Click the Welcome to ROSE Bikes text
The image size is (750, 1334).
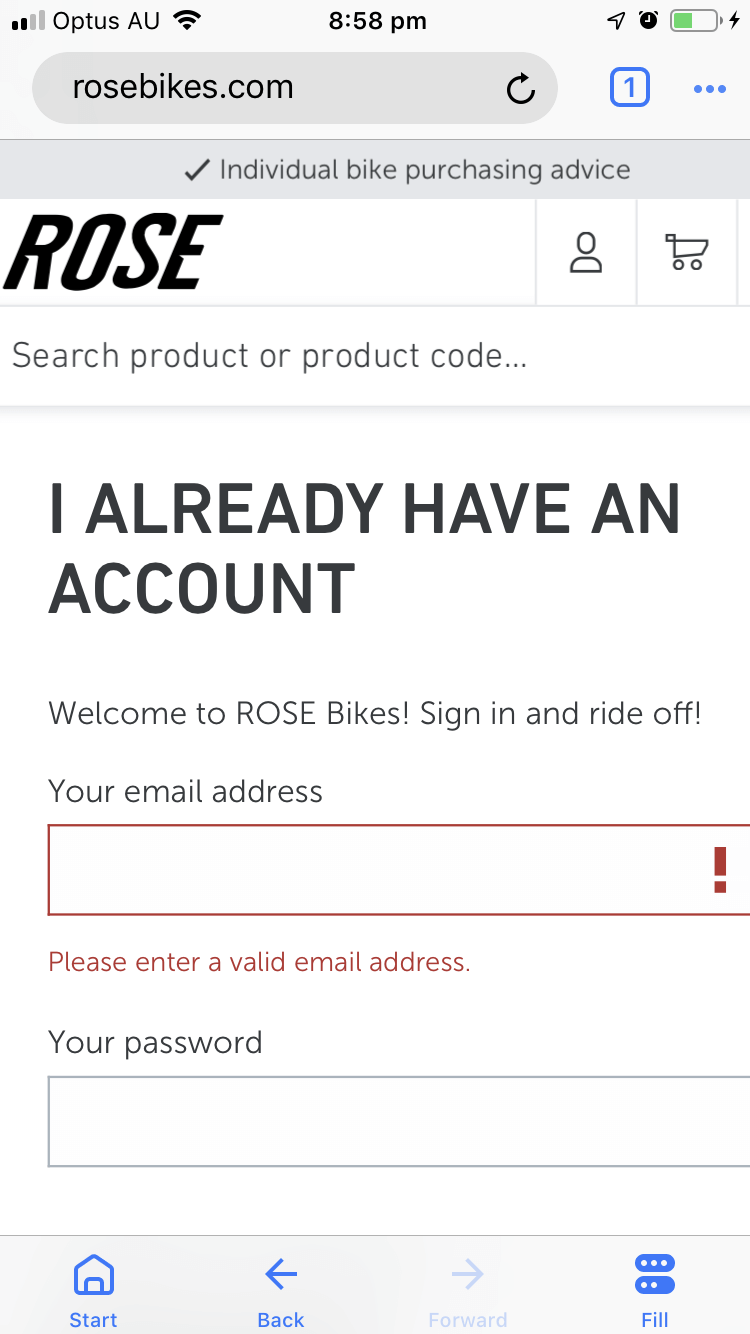tap(375, 713)
